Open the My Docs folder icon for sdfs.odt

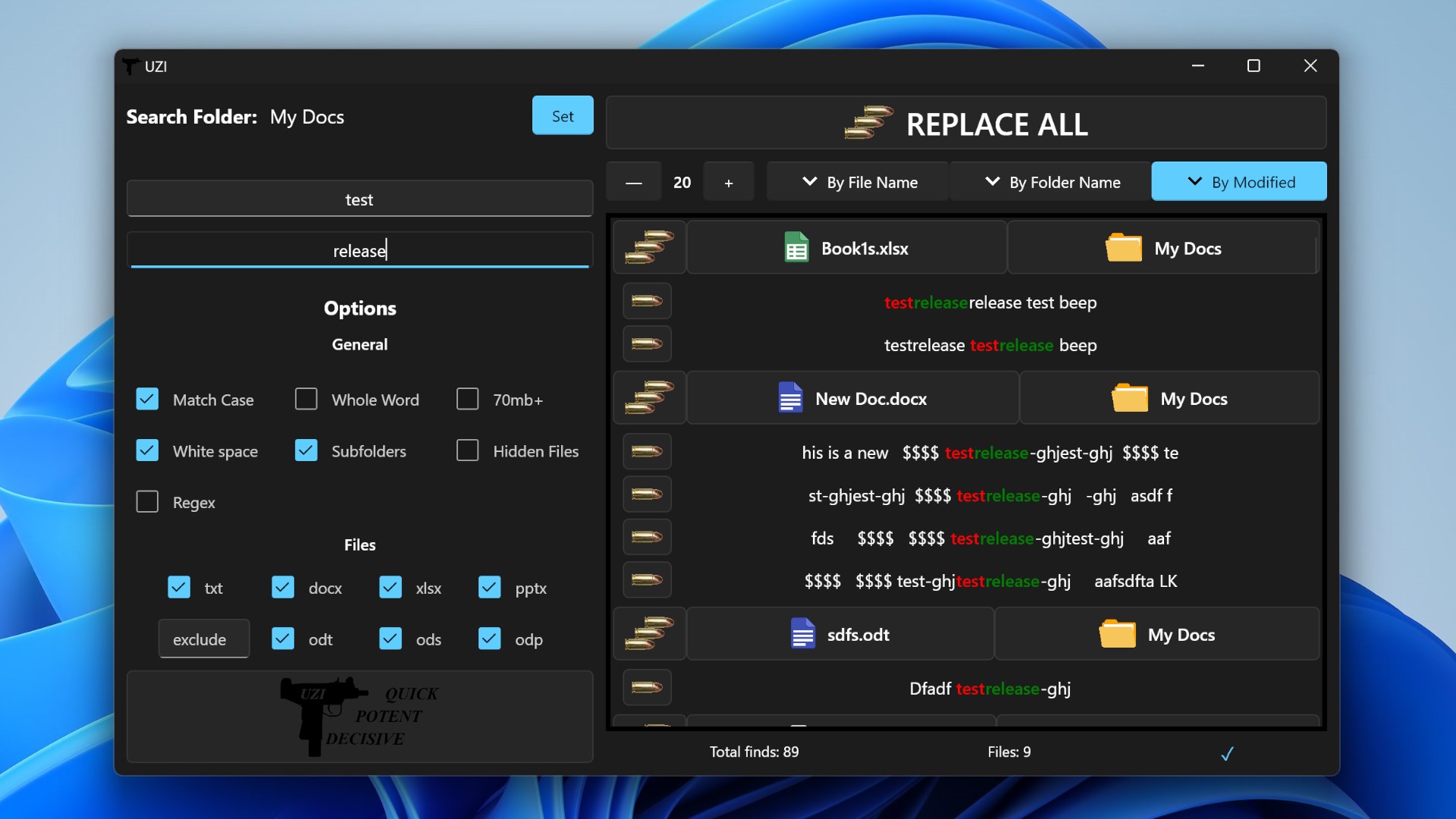(1117, 634)
